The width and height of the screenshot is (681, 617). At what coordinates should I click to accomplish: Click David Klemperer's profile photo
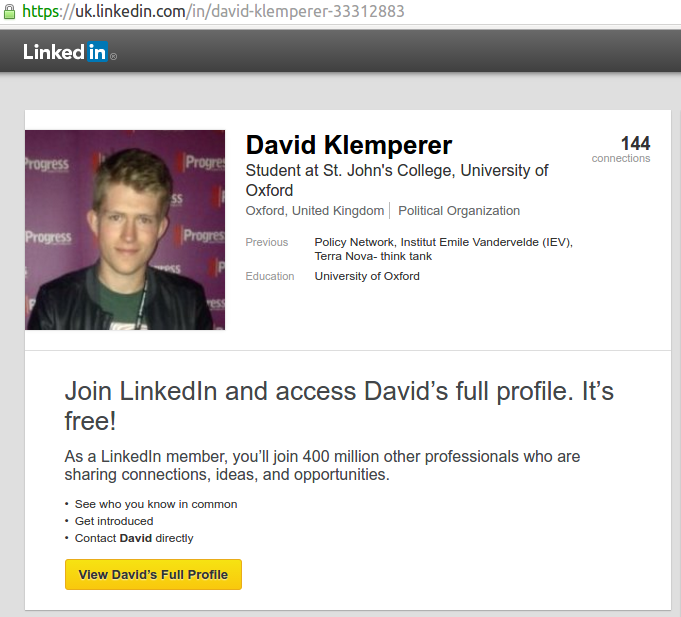click(x=125, y=230)
